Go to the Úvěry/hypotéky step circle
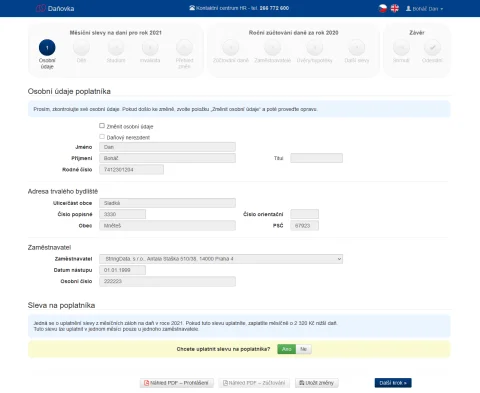 click(x=315, y=48)
